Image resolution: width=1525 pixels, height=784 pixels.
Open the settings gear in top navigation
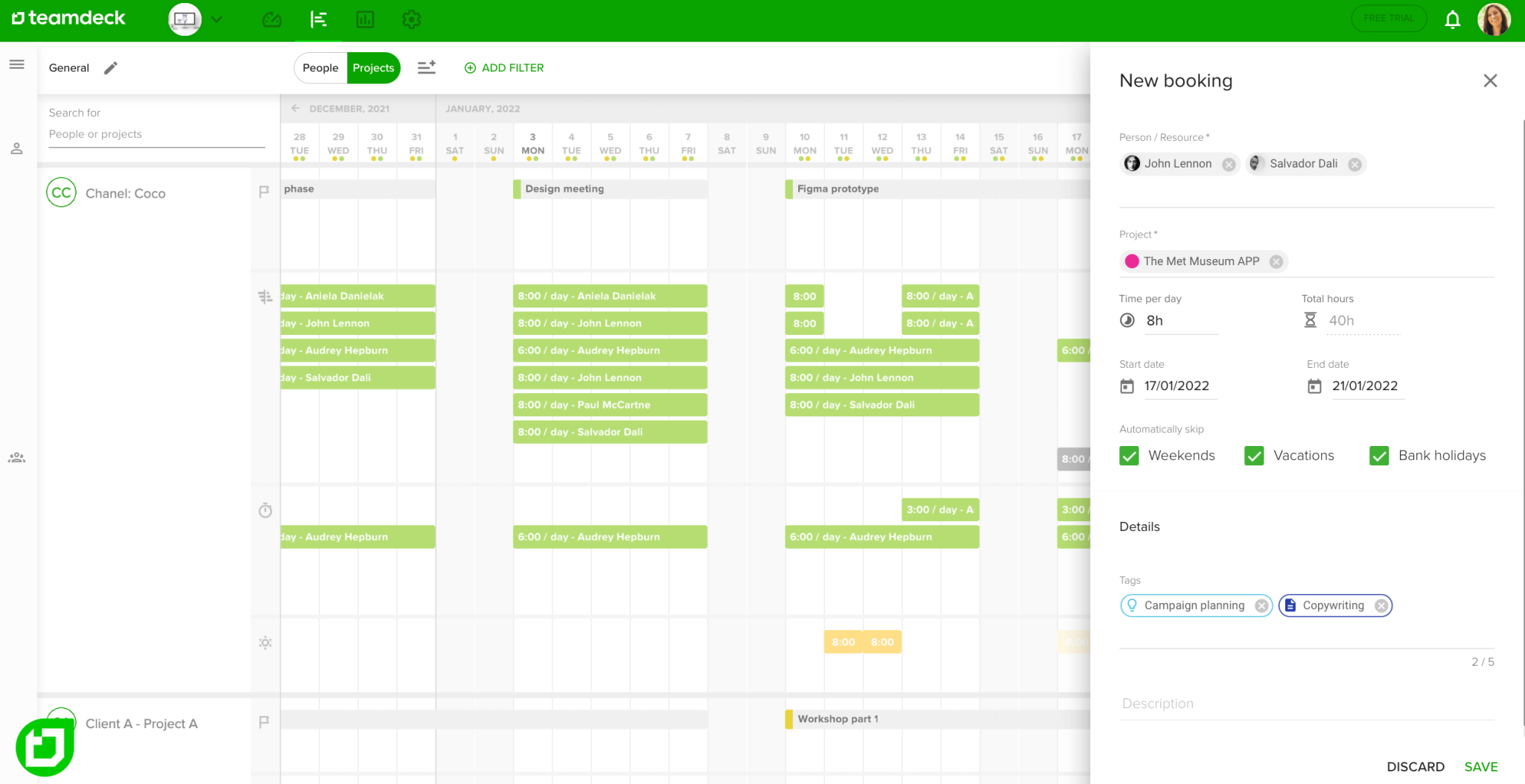[x=412, y=20]
